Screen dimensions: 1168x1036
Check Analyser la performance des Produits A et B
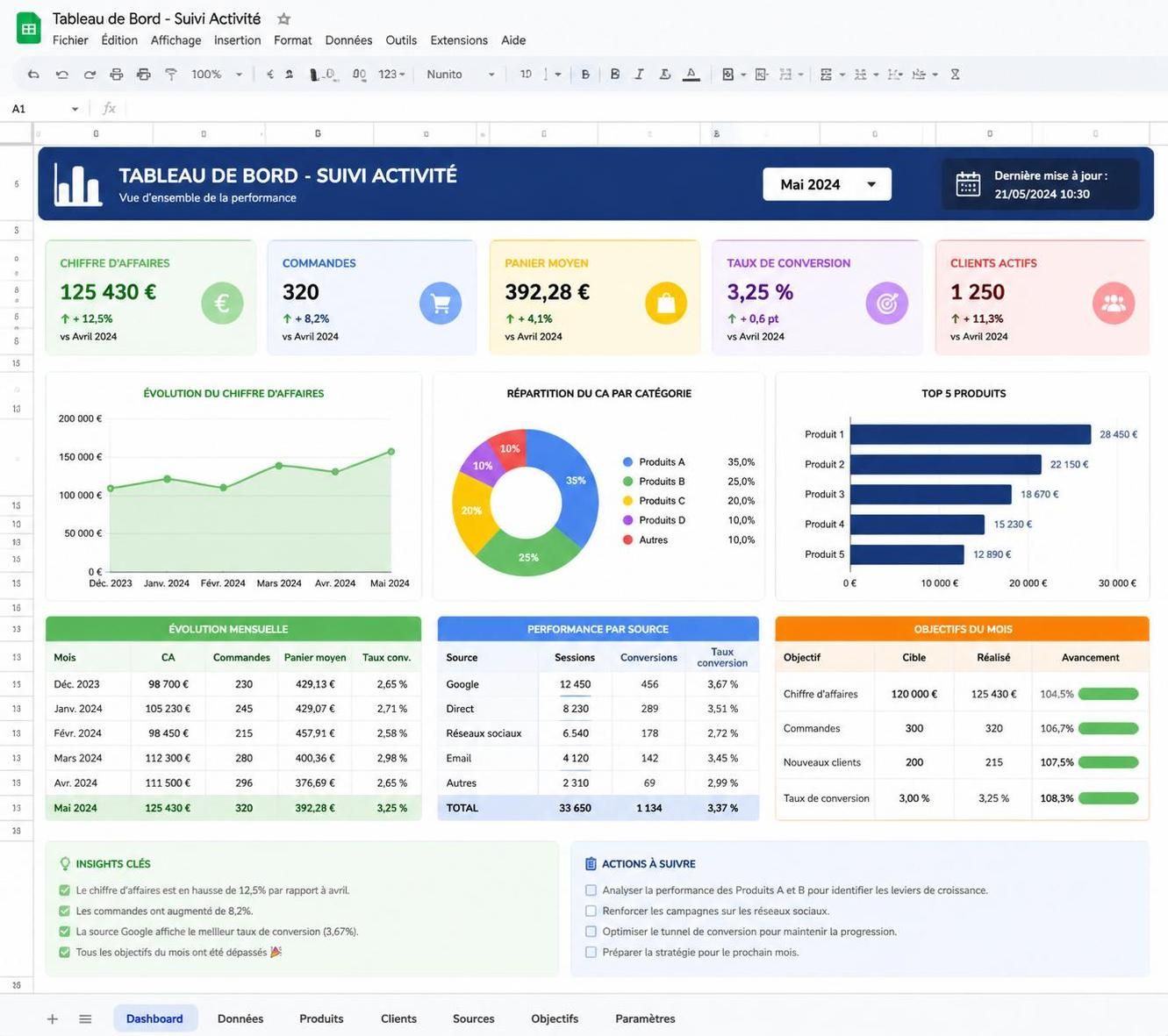coord(591,890)
